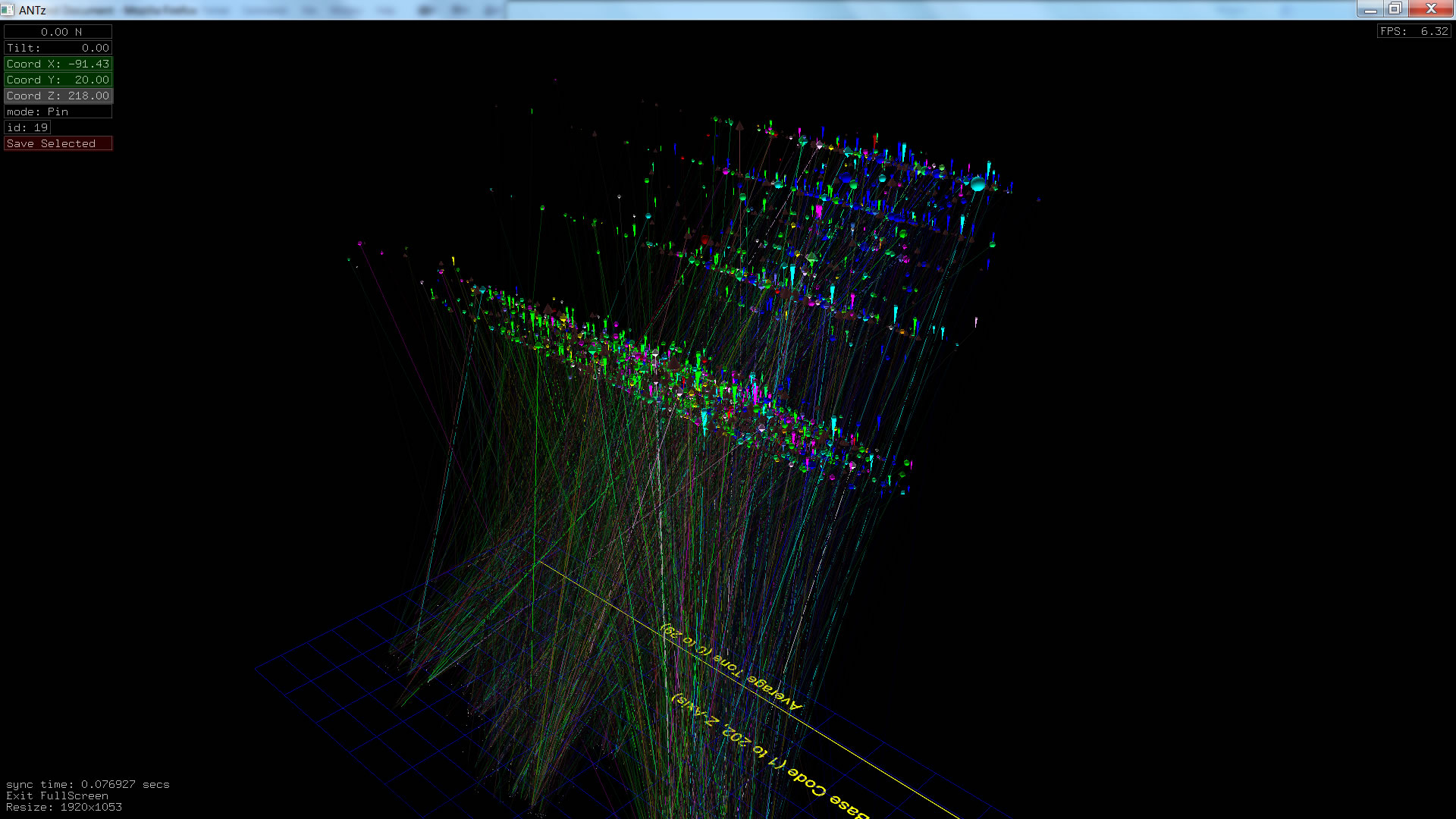This screenshot has width=1456, height=819.
Task: Select the Coord Y field
Action: (x=58, y=80)
